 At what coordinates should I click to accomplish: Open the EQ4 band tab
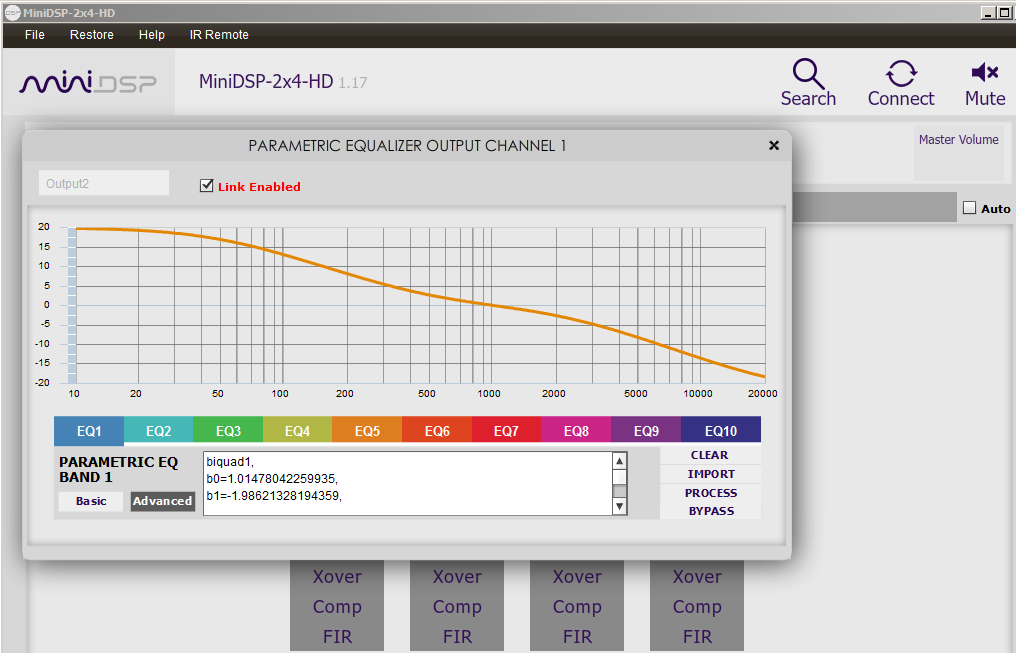tap(297, 430)
